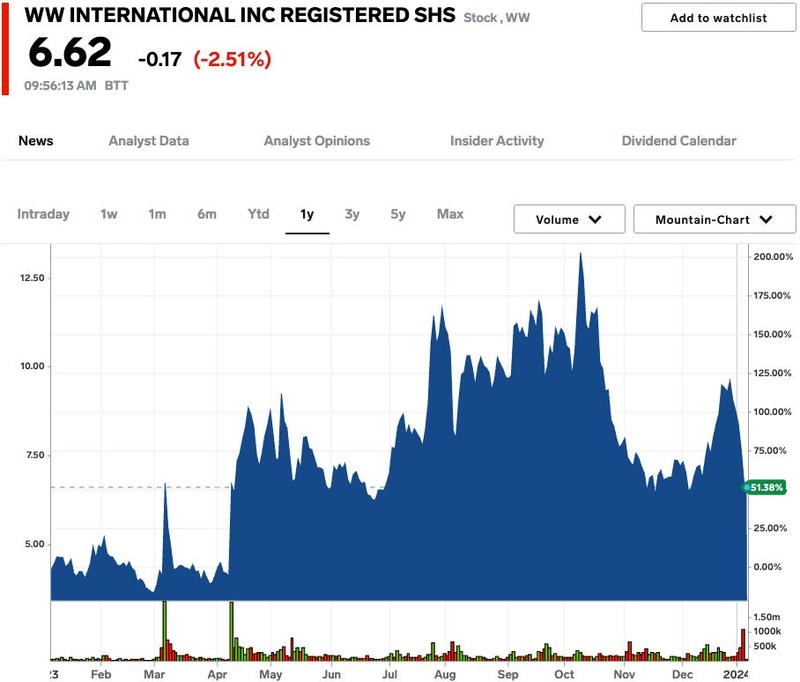Viewport: 800px width, 682px height.
Task: Click the stock price 6.62
Action: 70,53
